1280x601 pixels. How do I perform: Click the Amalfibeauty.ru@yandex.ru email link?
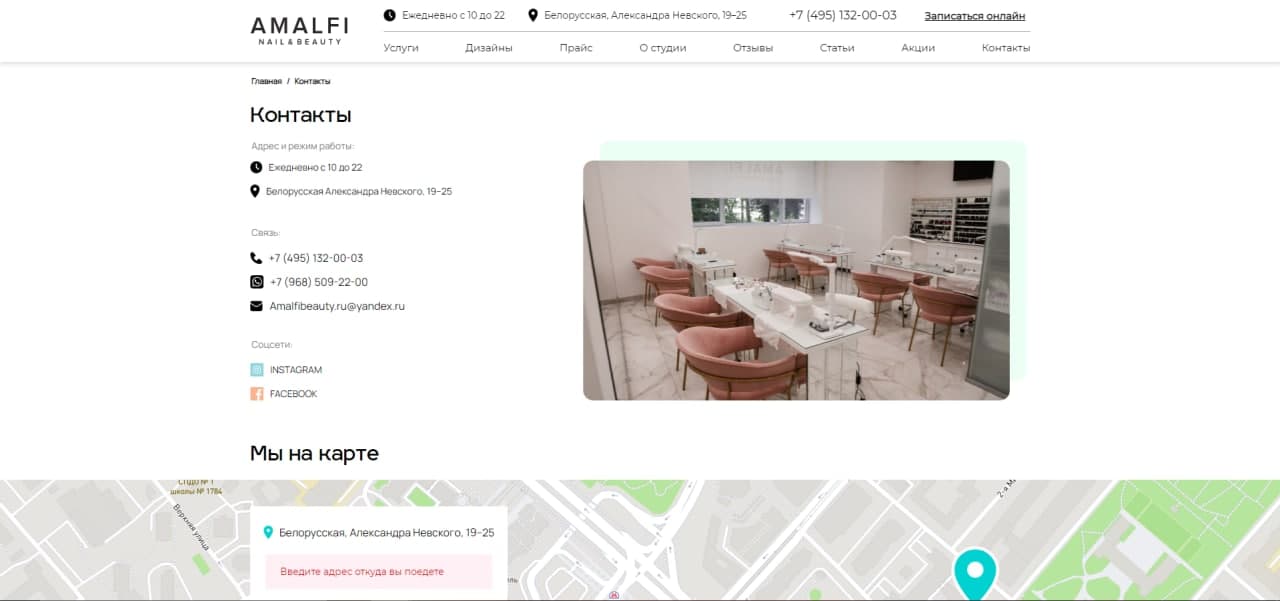pyautogui.click(x=337, y=306)
